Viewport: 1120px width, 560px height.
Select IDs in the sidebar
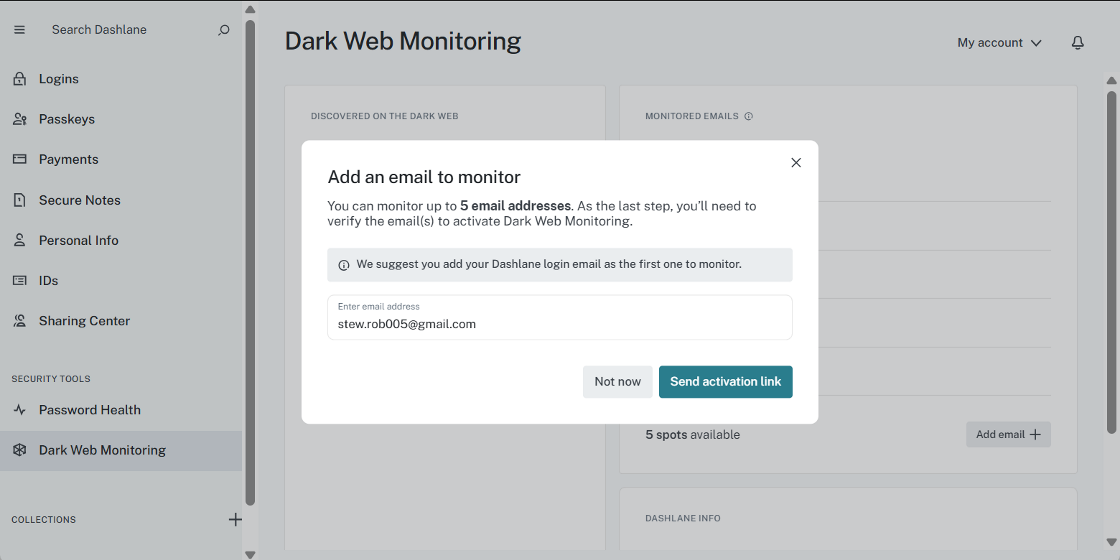48,281
